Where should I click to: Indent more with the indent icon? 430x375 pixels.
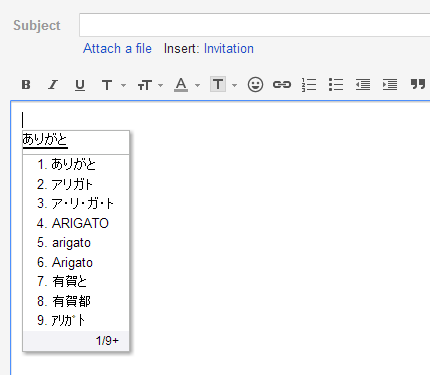coord(390,85)
